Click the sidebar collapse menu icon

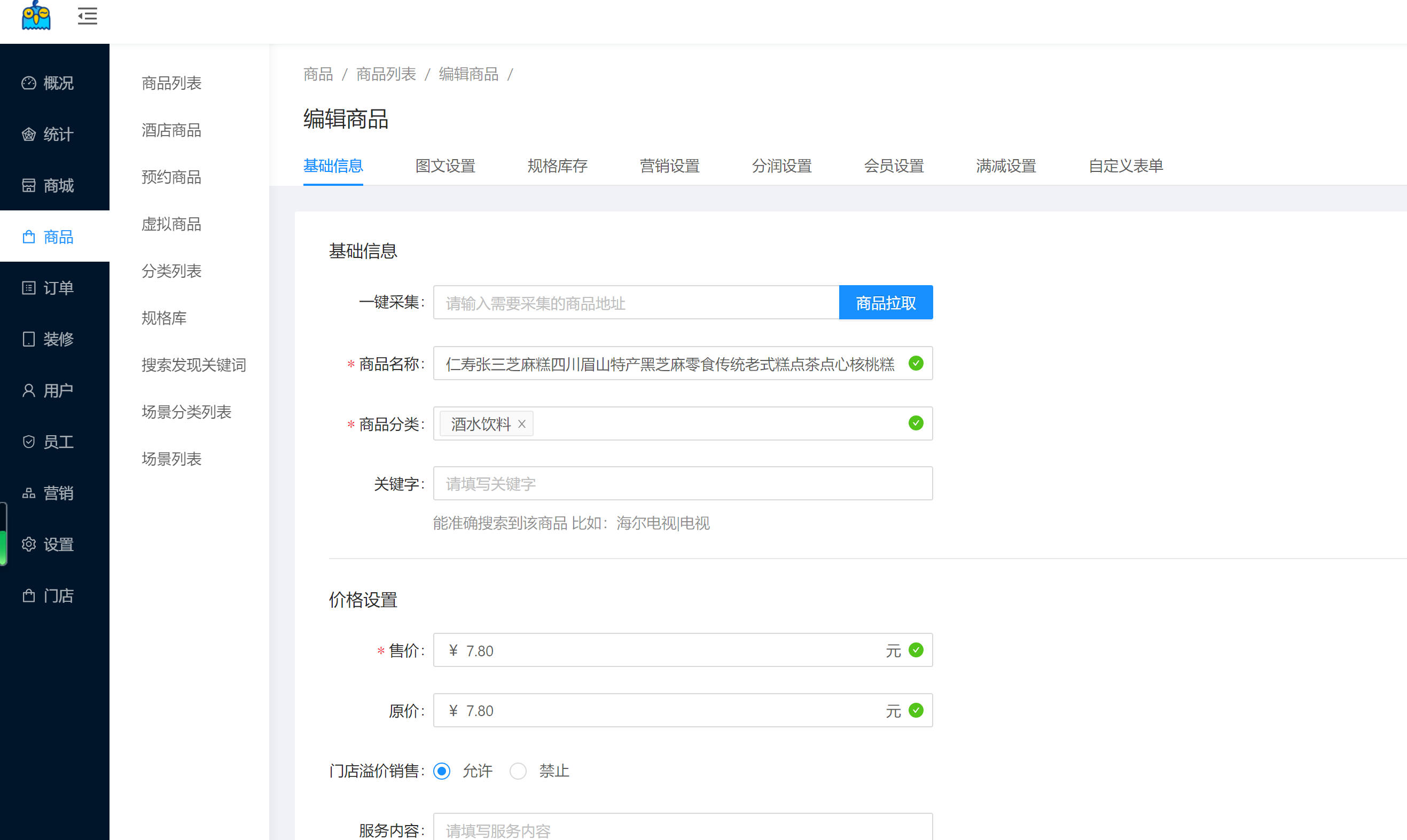coord(87,17)
